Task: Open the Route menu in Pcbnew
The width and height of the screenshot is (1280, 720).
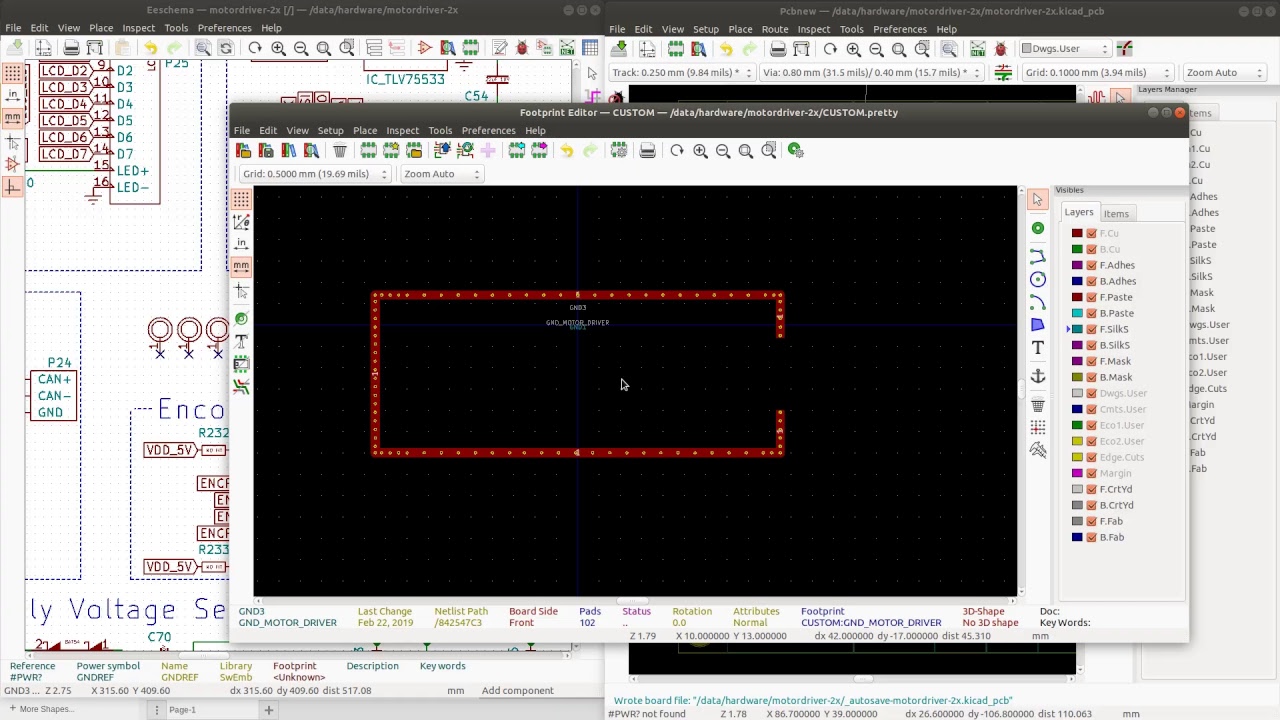Action: pos(775,29)
